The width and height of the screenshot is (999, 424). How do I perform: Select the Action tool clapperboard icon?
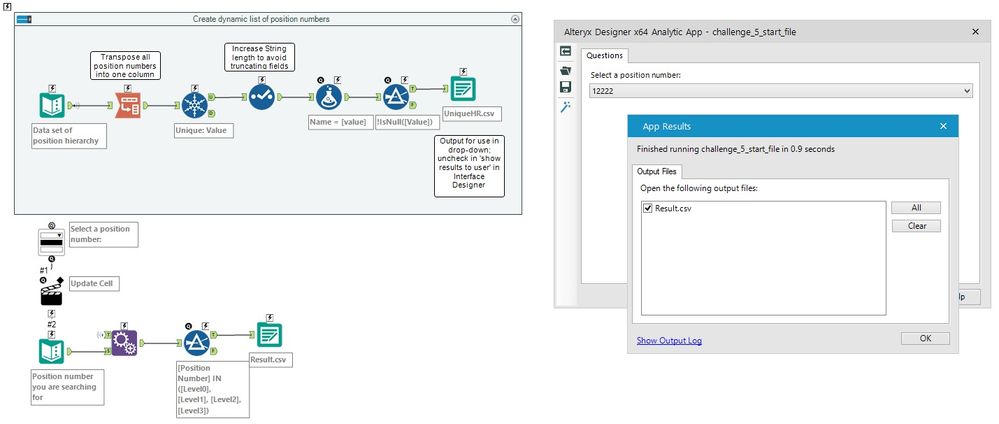51,292
